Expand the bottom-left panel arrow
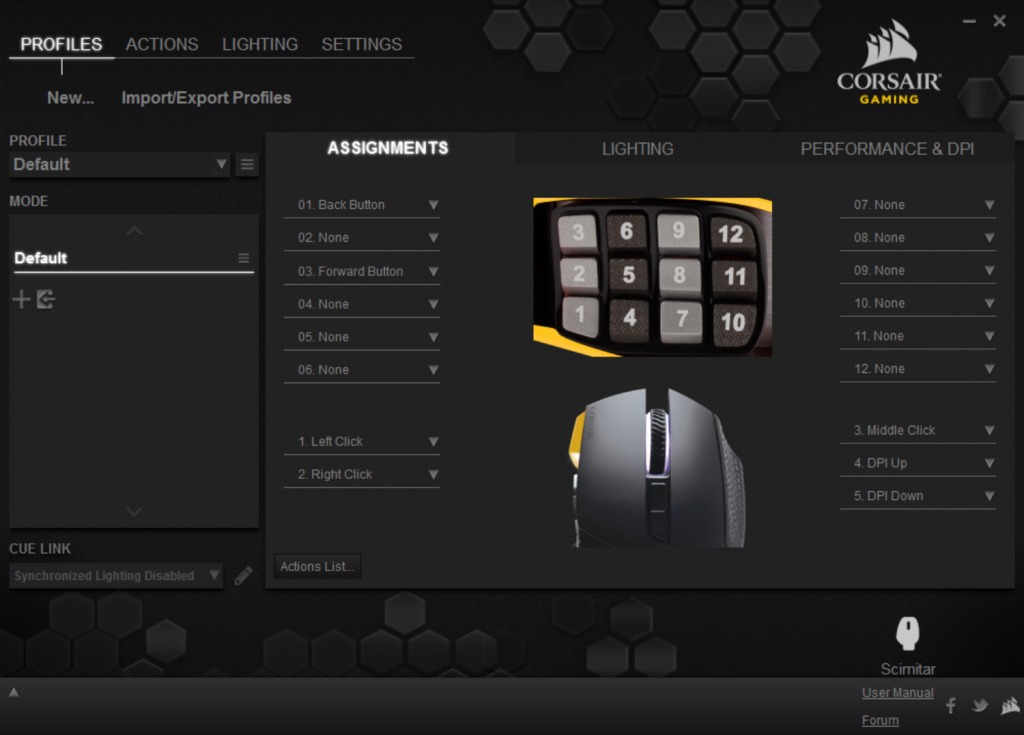The image size is (1024, 735). click(x=14, y=692)
